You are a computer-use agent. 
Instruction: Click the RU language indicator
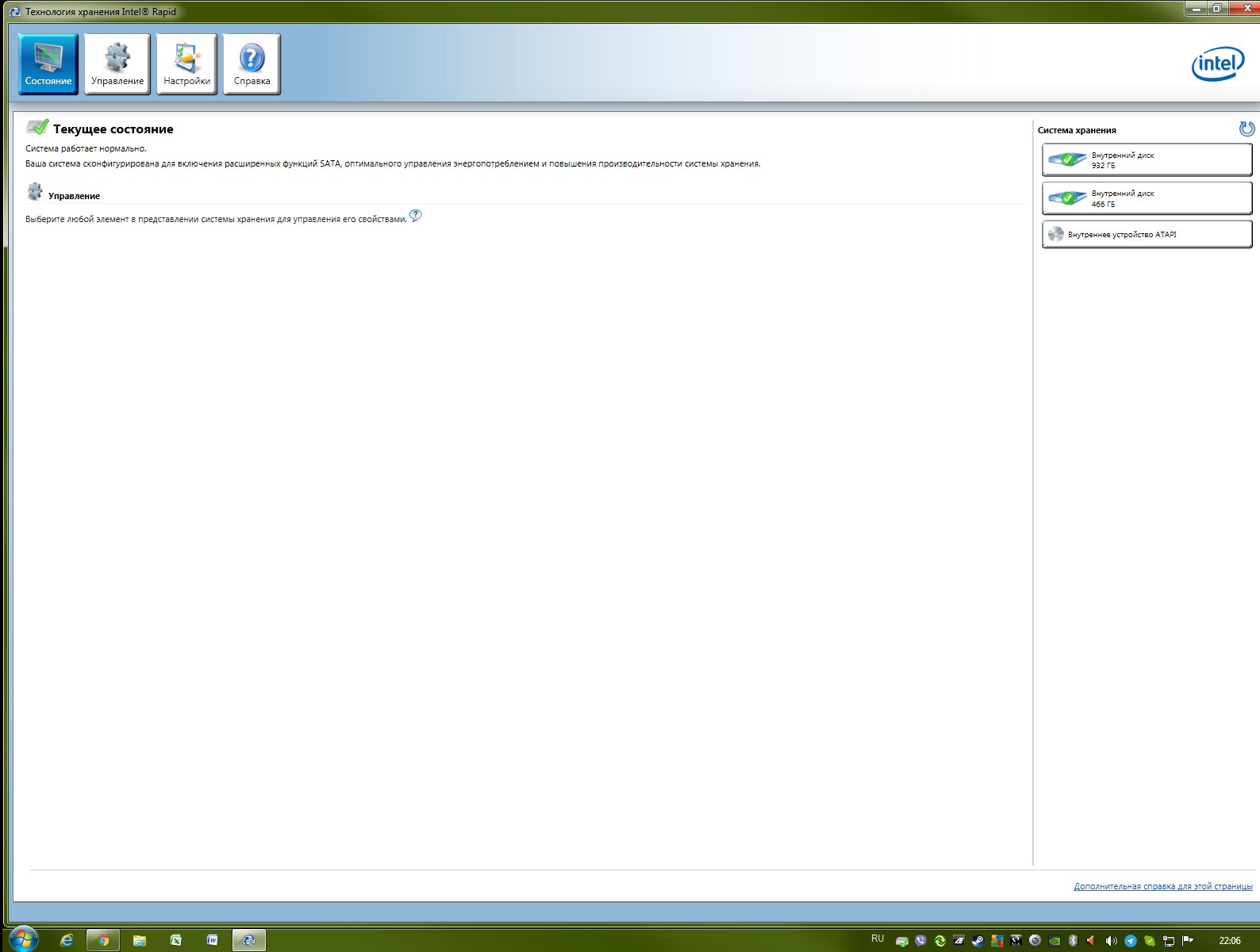(x=878, y=939)
